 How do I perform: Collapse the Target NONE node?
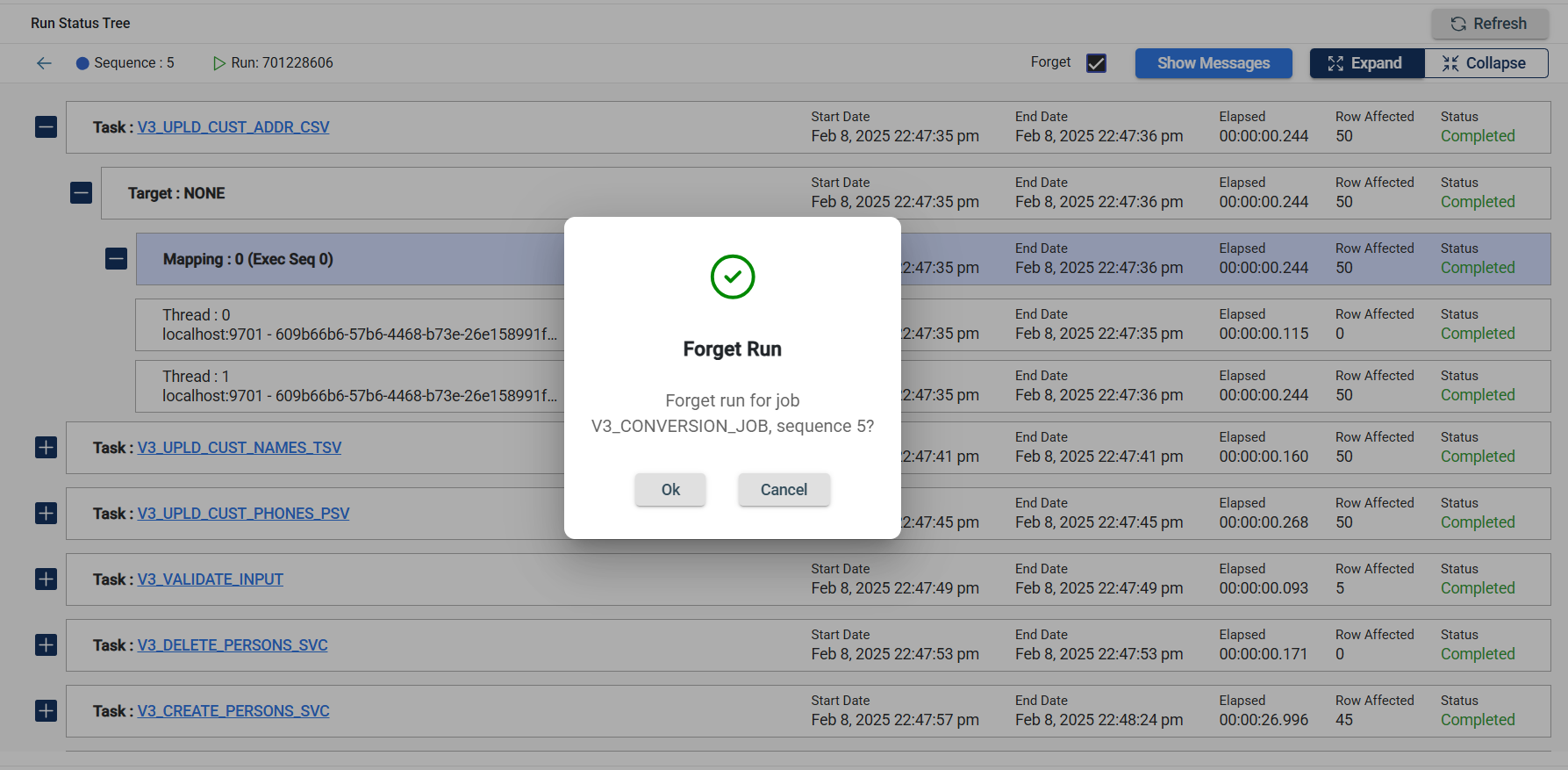[x=82, y=193]
